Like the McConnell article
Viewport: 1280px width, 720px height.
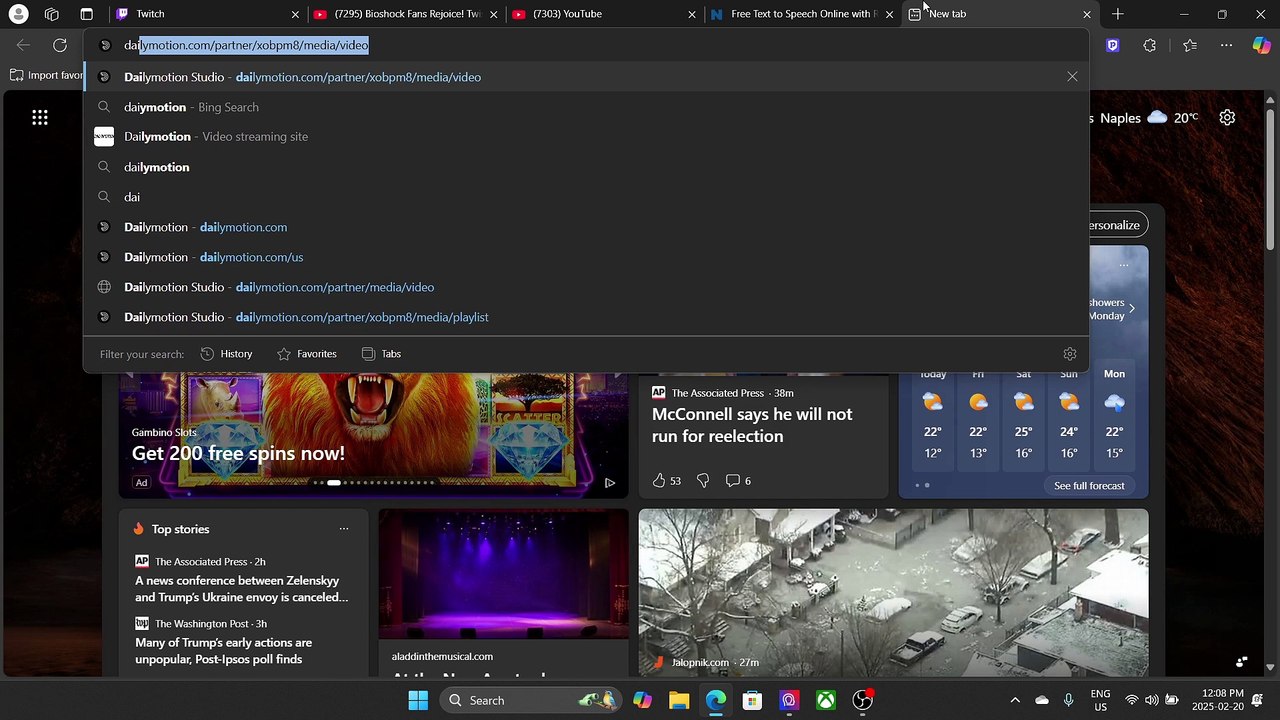pos(666,481)
